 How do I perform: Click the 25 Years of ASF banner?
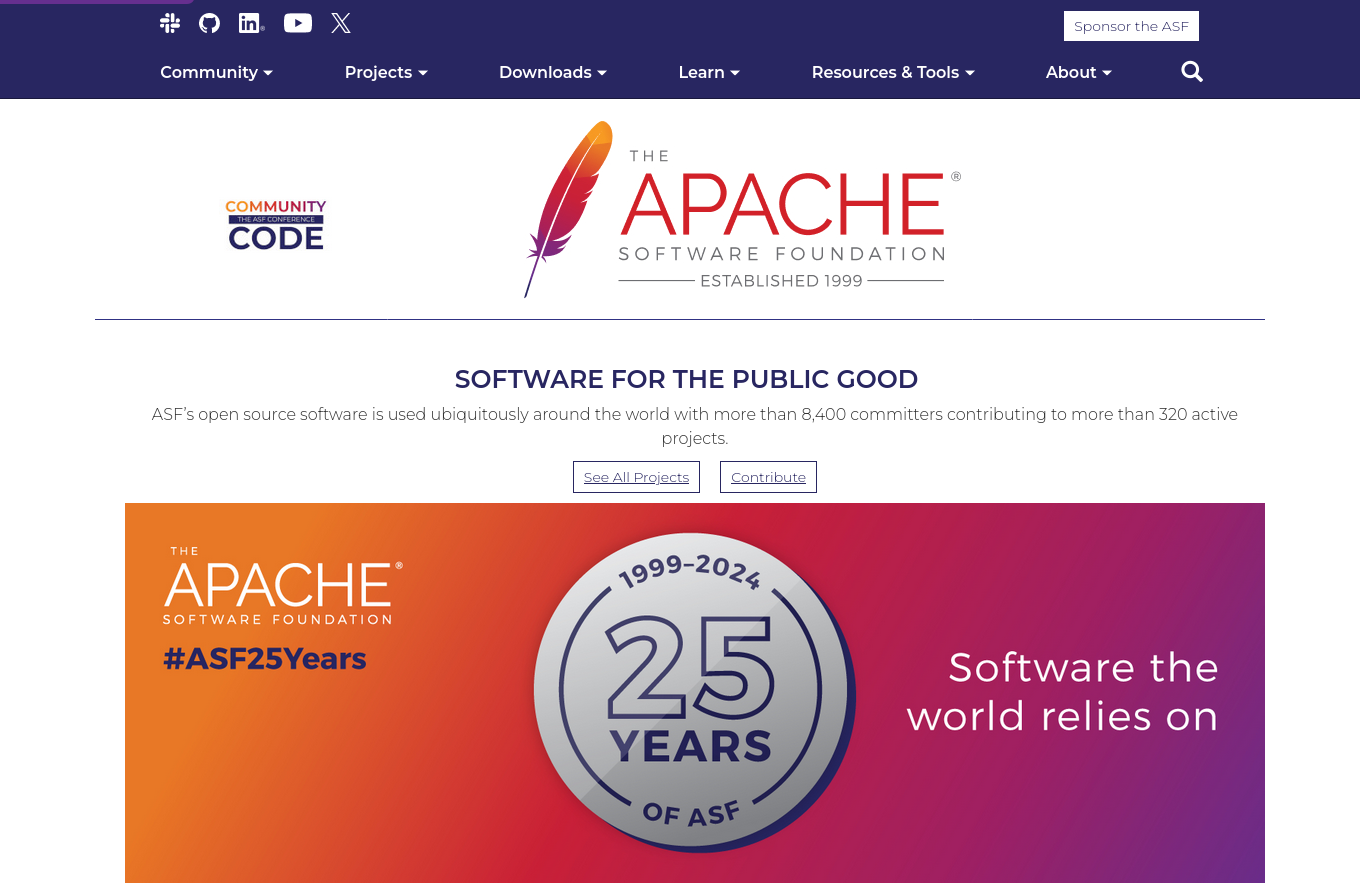pos(695,693)
